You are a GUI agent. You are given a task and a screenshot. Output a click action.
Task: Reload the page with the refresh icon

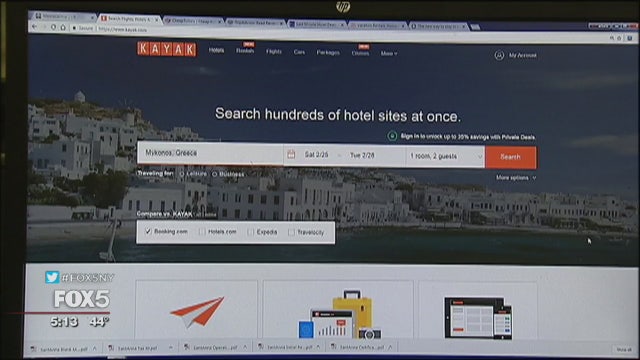[53, 27]
